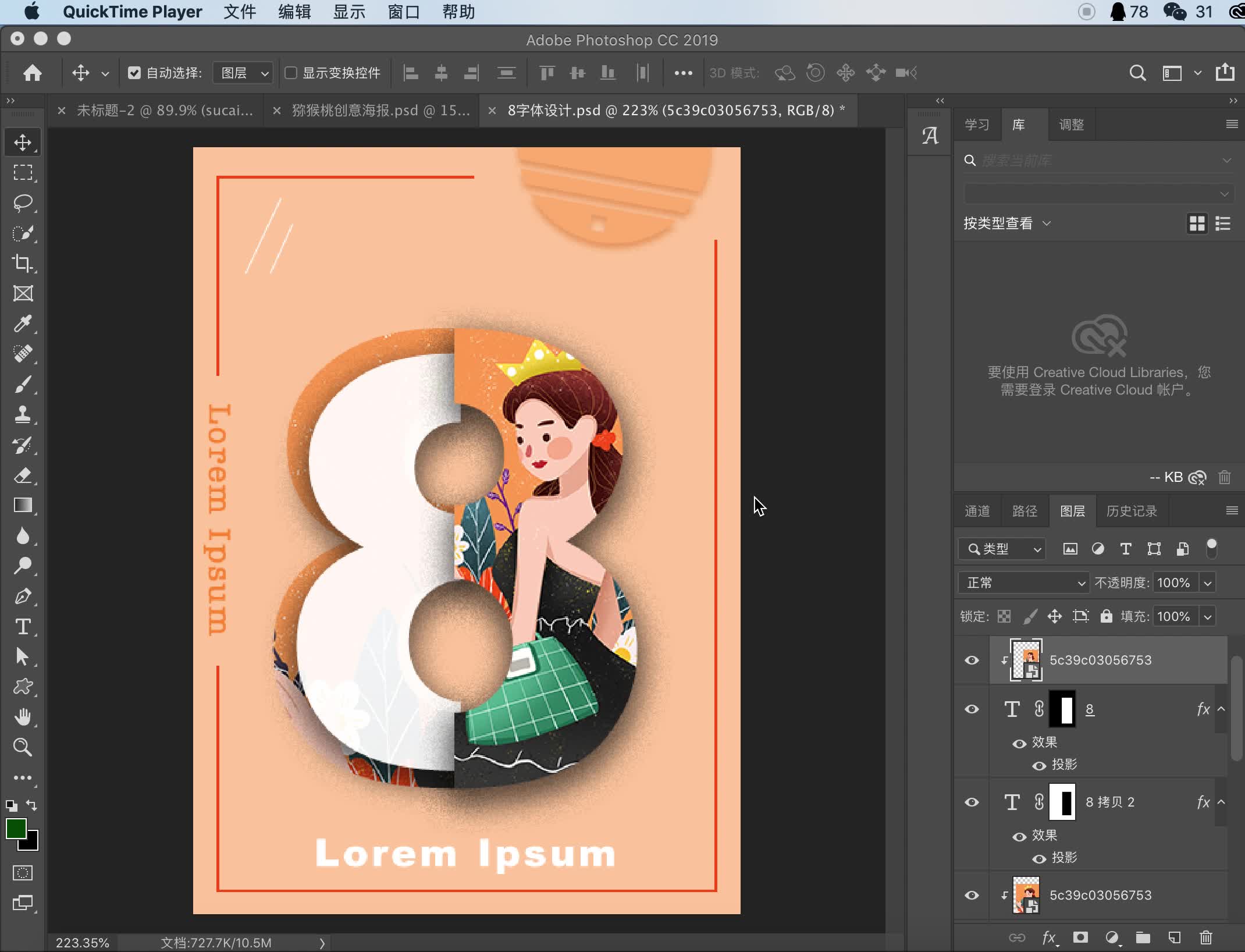Switch to the 猕猴桃创意海报.psd document tab
The image size is (1245, 952).
coord(380,110)
